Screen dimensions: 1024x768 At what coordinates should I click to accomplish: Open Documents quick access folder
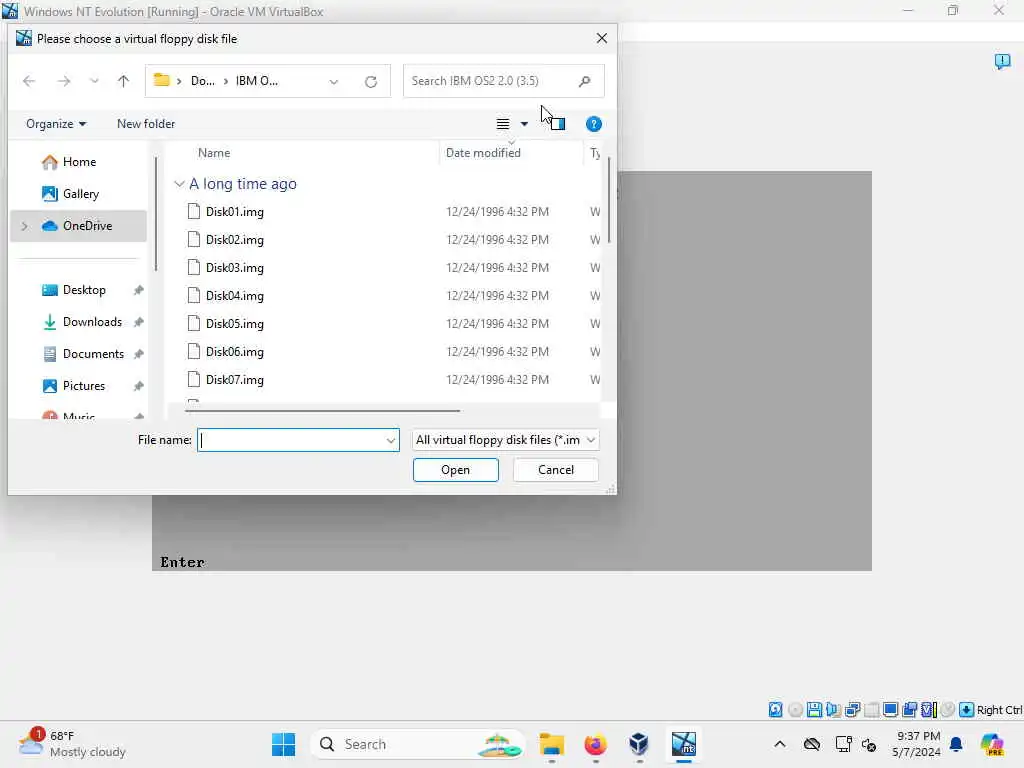93,354
